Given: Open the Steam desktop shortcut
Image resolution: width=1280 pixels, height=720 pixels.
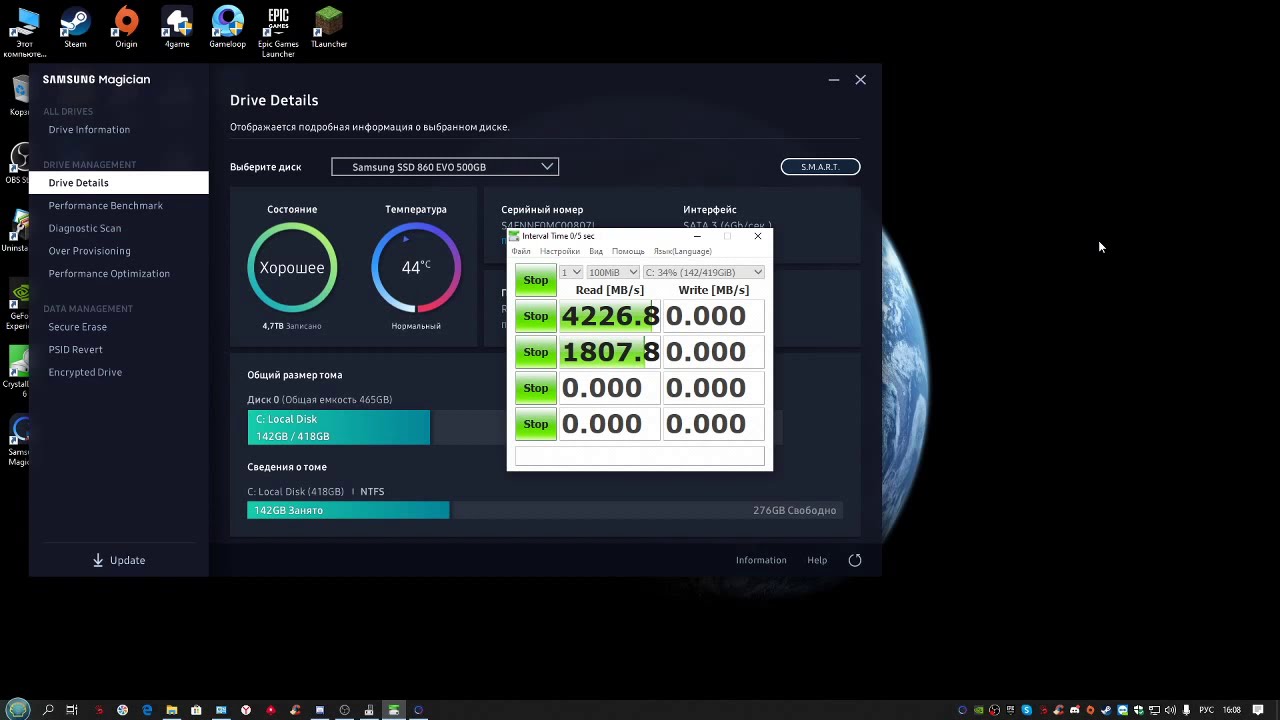Looking at the screenshot, I should pos(75,28).
